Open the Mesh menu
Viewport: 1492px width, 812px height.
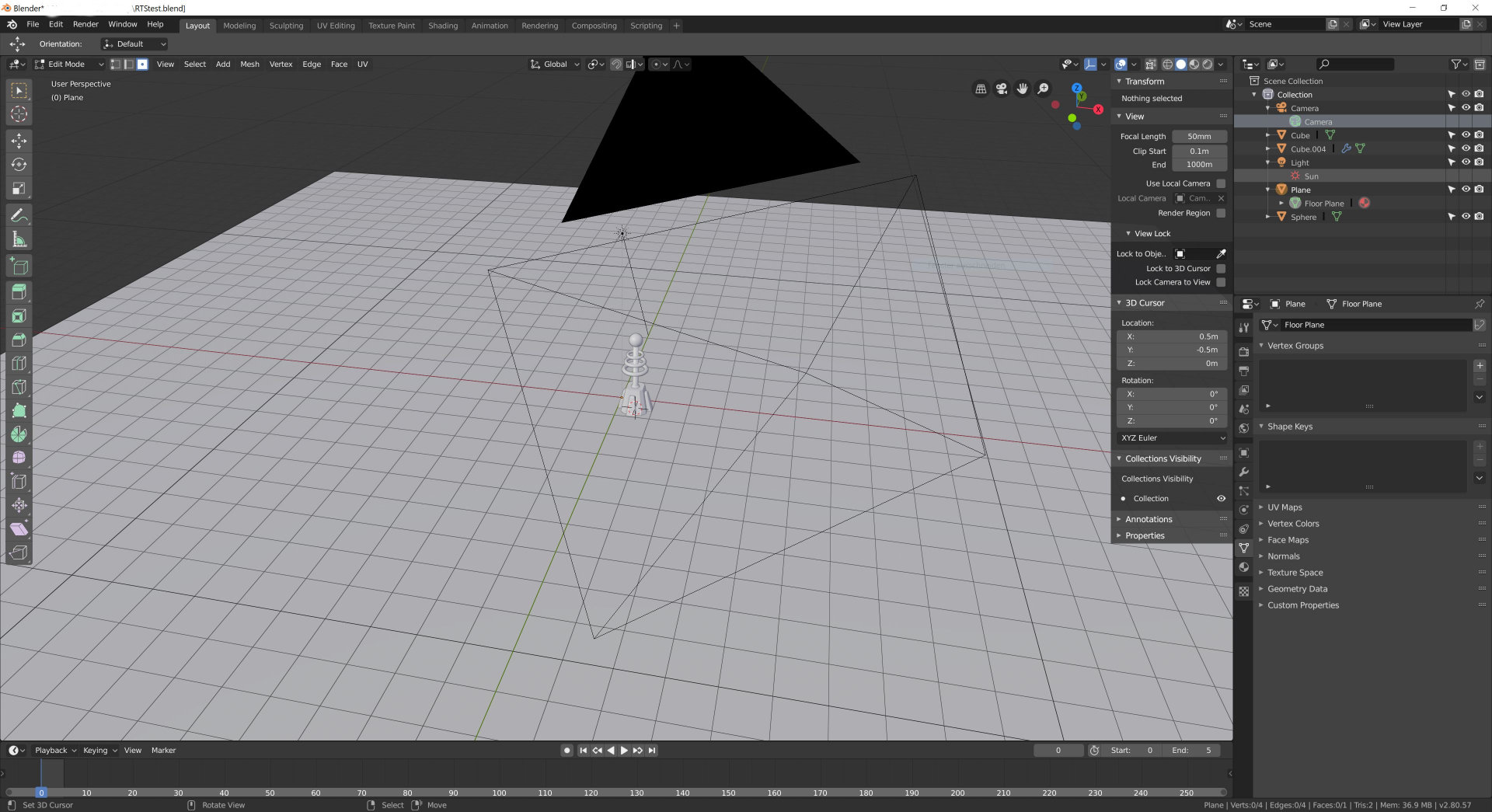[249, 64]
